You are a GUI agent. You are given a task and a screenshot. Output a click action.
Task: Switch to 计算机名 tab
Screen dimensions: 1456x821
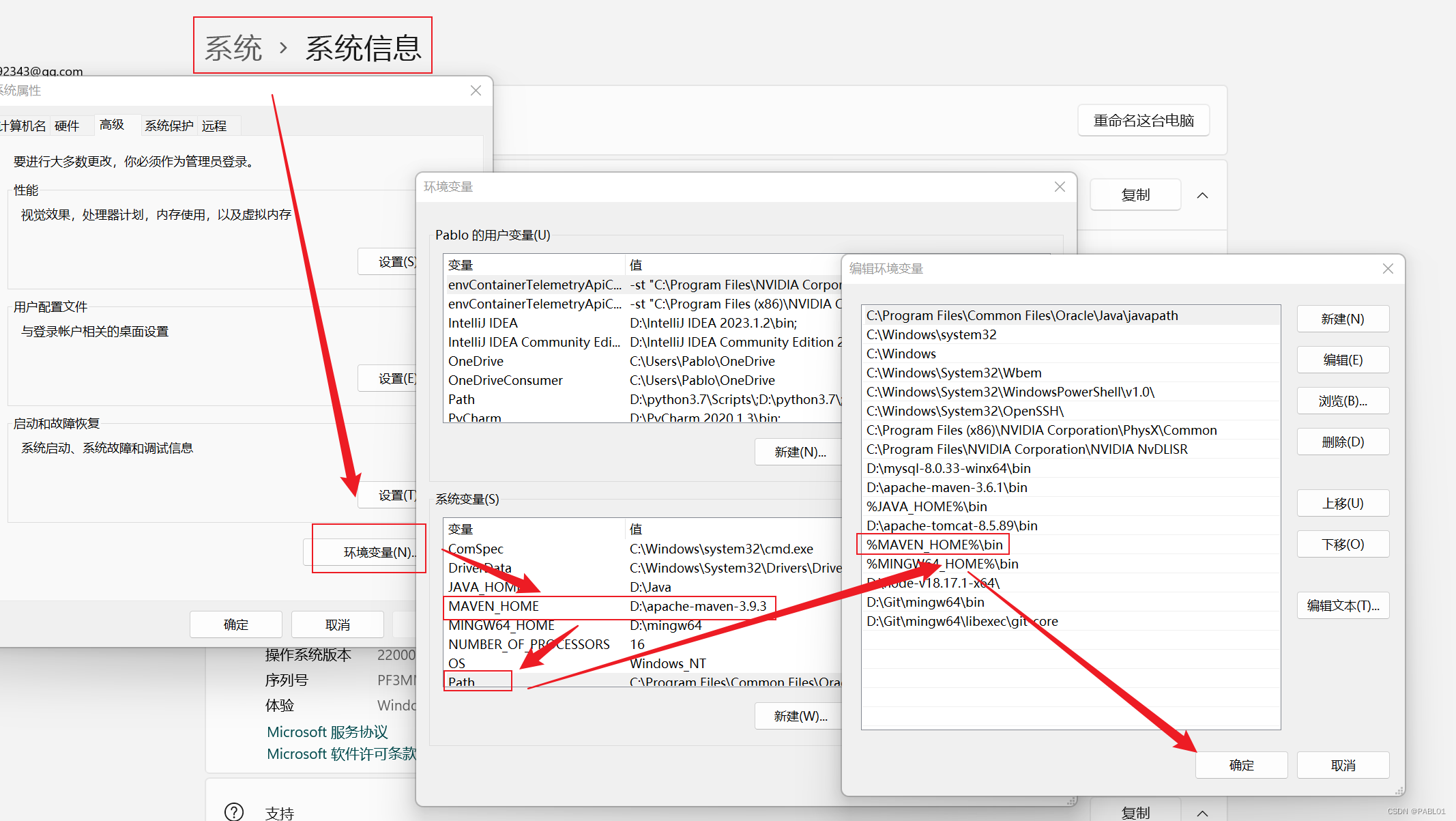point(23,126)
